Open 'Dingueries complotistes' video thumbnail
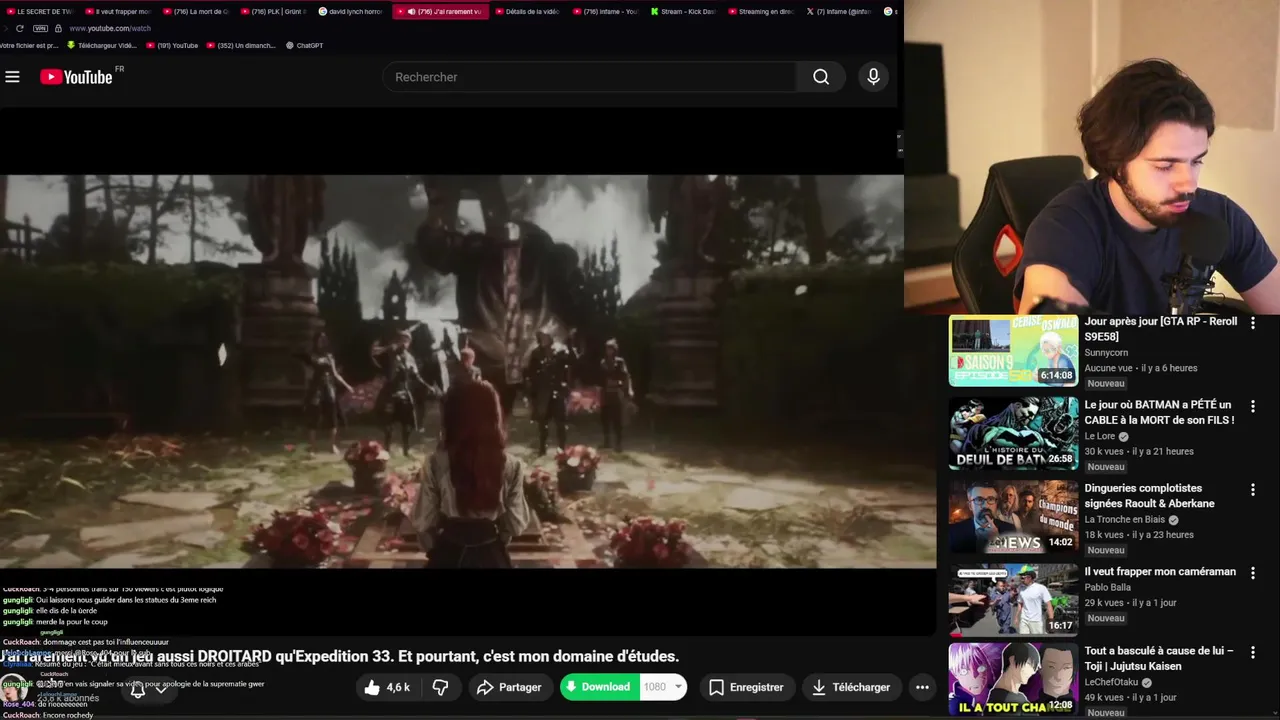Screen dimensions: 1280x720 click(x=1013, y=517)
